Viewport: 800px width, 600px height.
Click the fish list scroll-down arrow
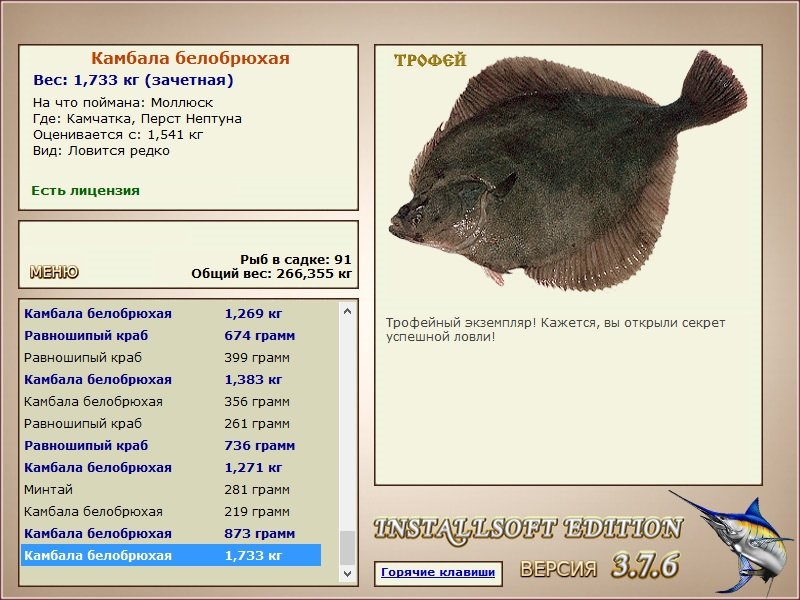347,573
